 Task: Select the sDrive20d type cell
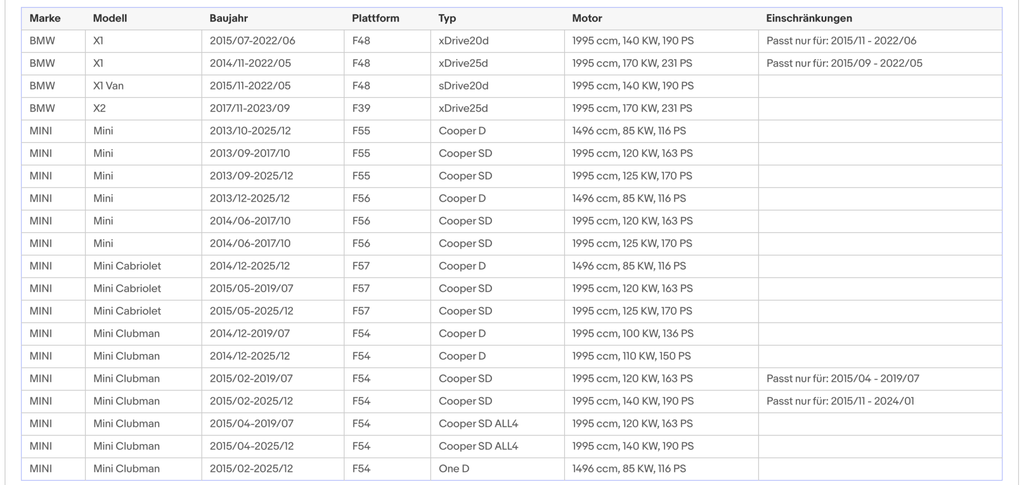click(x=498, y=86)
